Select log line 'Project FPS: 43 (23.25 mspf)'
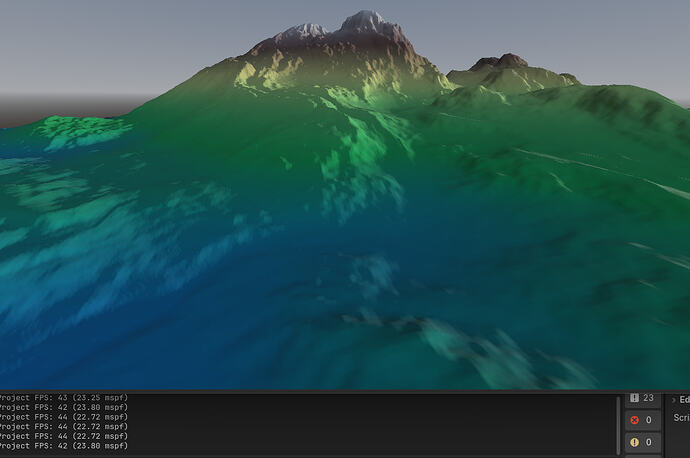 point(63,398)
